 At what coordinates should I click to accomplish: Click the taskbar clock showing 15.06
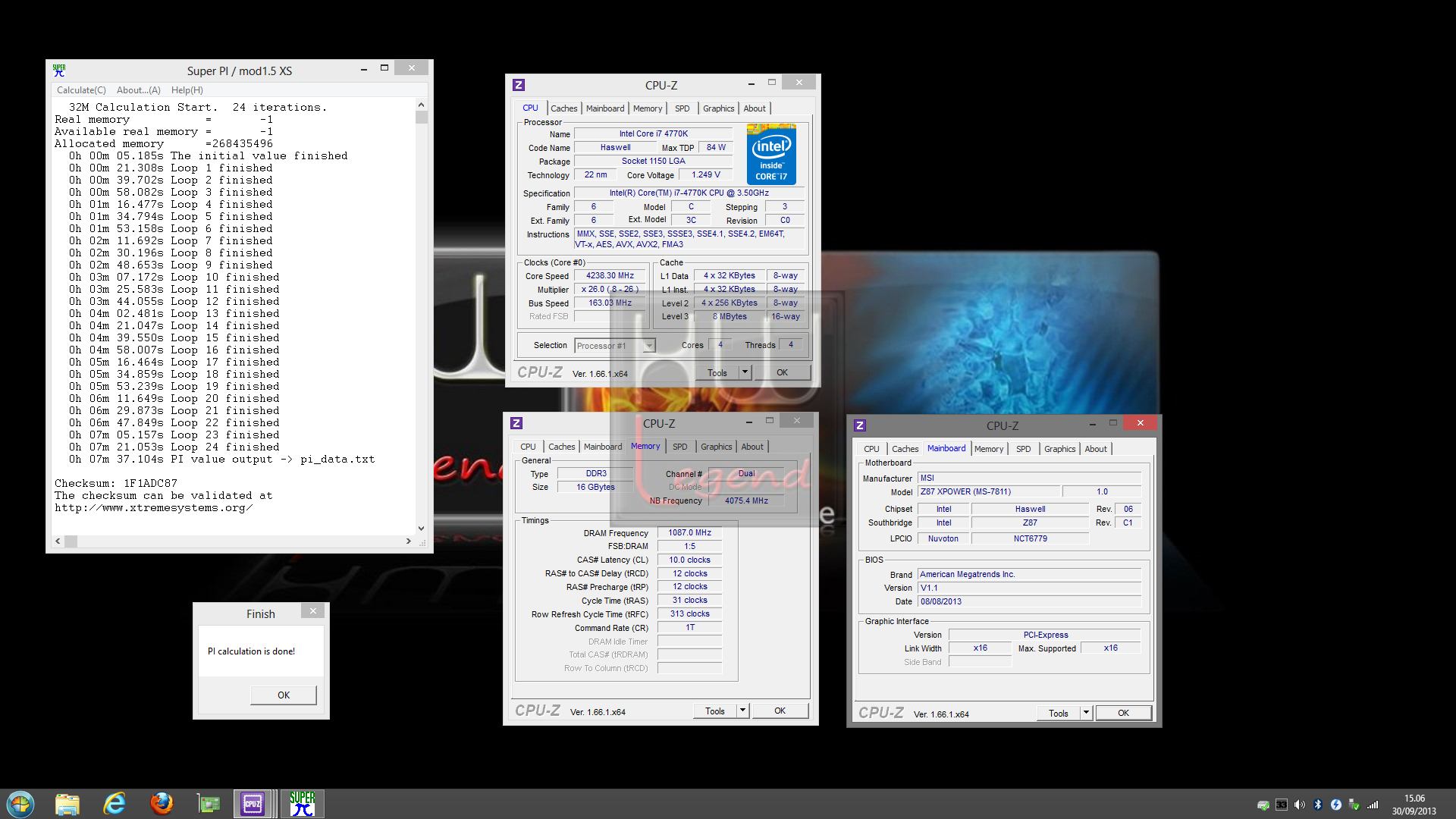click(x=1414, y=799)
